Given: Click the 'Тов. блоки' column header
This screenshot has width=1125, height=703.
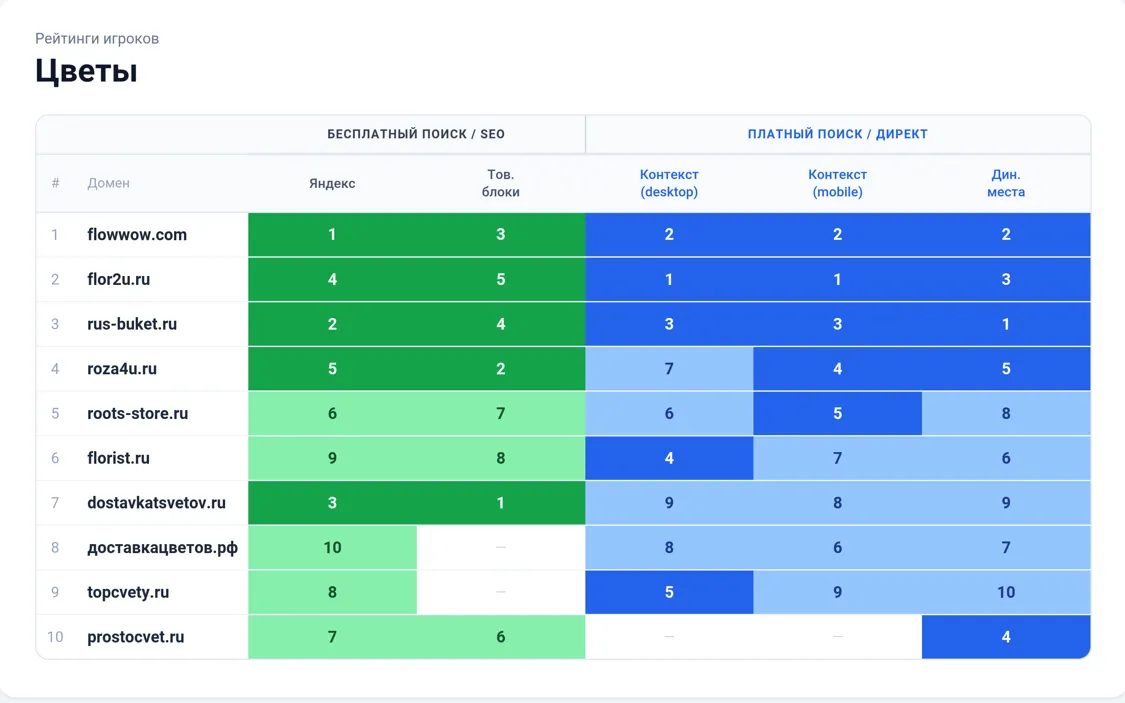Looking at the screenshot, I should (501, 183).
